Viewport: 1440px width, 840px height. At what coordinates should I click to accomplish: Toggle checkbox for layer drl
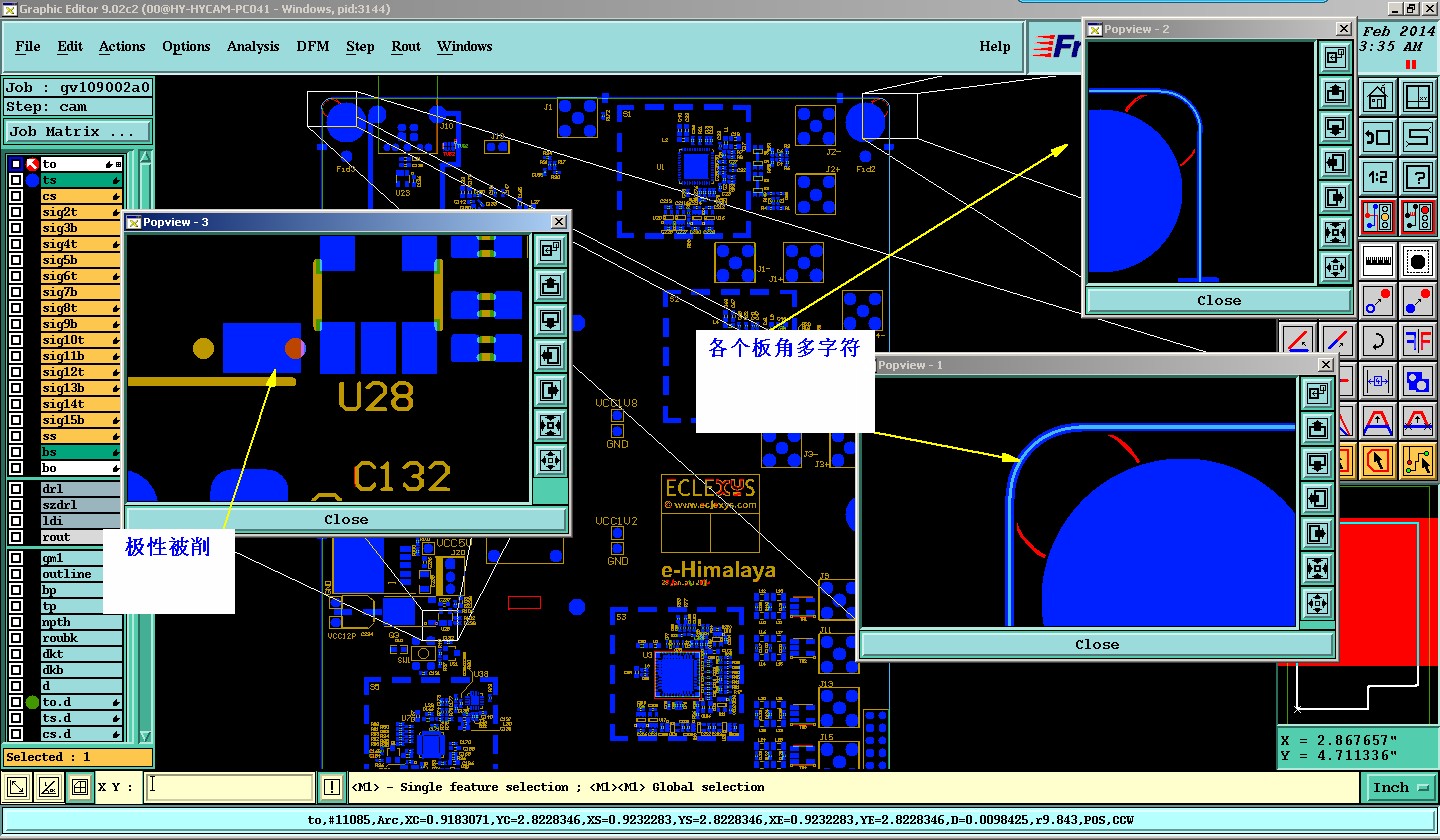tap(16, 489)
